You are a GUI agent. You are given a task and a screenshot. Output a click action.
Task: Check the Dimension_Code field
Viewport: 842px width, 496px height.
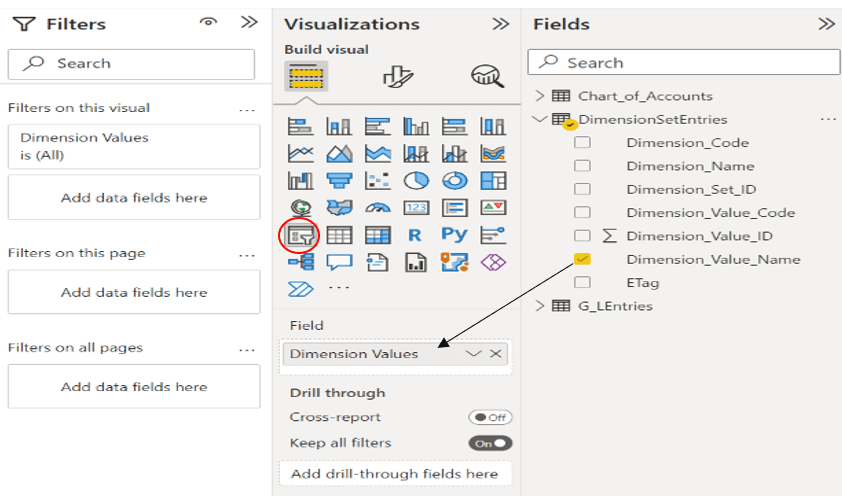tap(582, 142)
